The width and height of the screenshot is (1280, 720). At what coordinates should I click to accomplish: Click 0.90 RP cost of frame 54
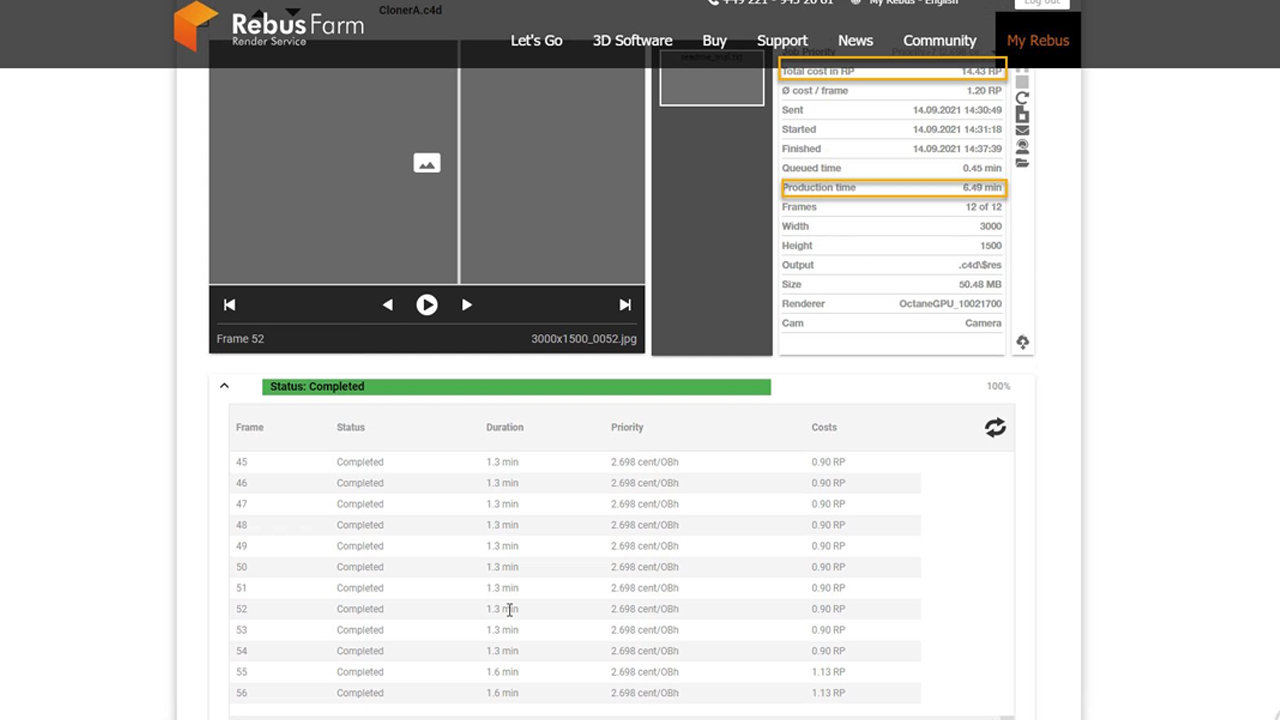pyautogui.click(x=828, y=651)
